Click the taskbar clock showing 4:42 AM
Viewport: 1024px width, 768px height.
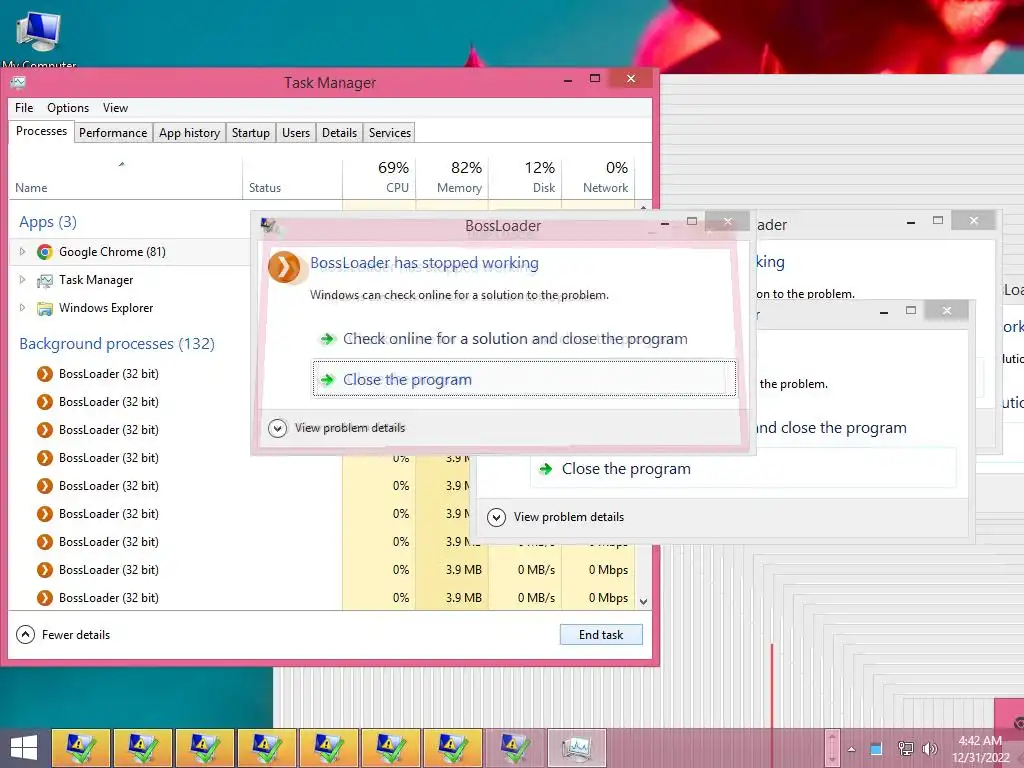pyautogui.click(x=980, y=749)
